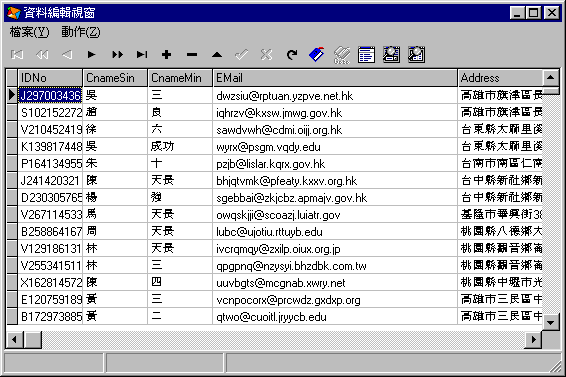The height and width of the screenshot is (377, 566).
Task: Select email lubc@ujotiu.rttuyb.edu
Action: pyautogui.click(x=335, y=231)
